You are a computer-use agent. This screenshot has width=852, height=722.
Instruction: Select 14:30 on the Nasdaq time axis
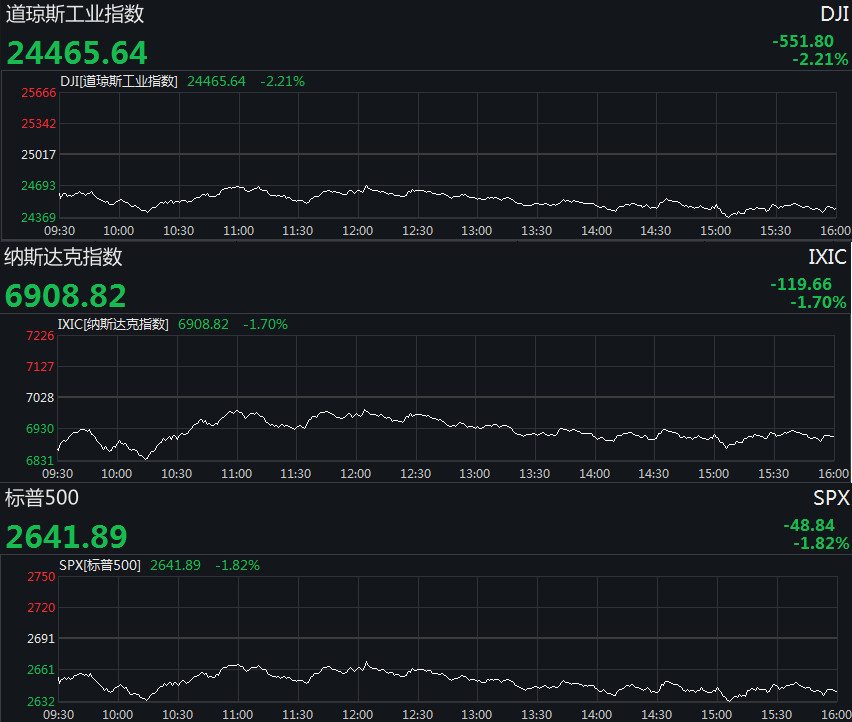(x=655, y=474)
